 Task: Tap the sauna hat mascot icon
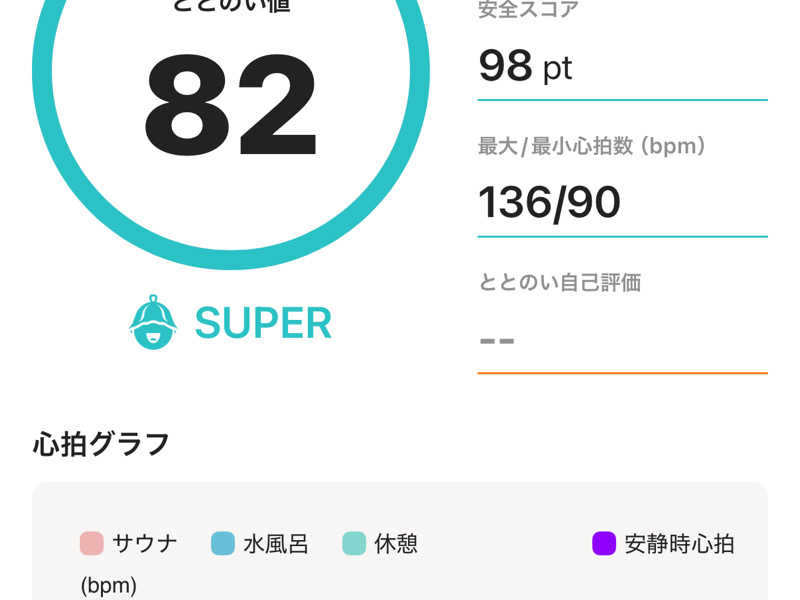click(x=153, y=322)
